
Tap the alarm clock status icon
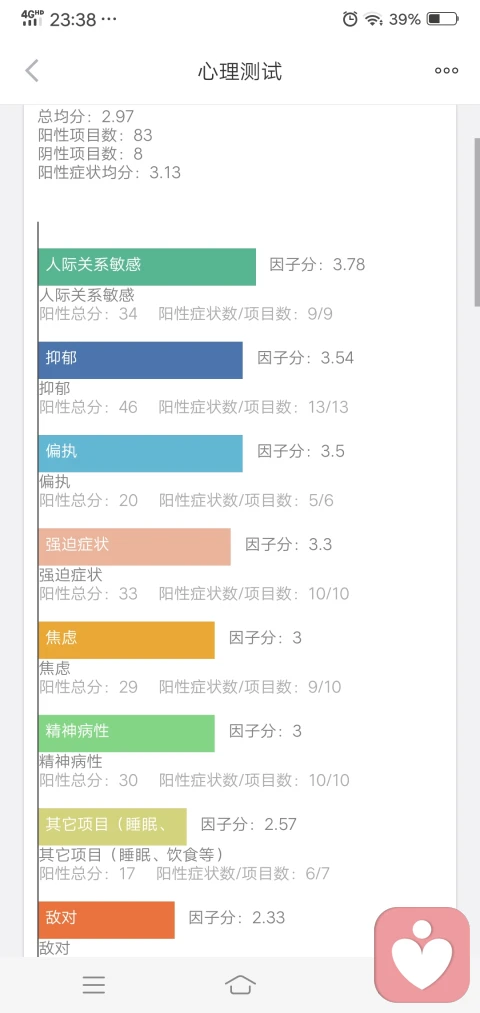[350, 19]
